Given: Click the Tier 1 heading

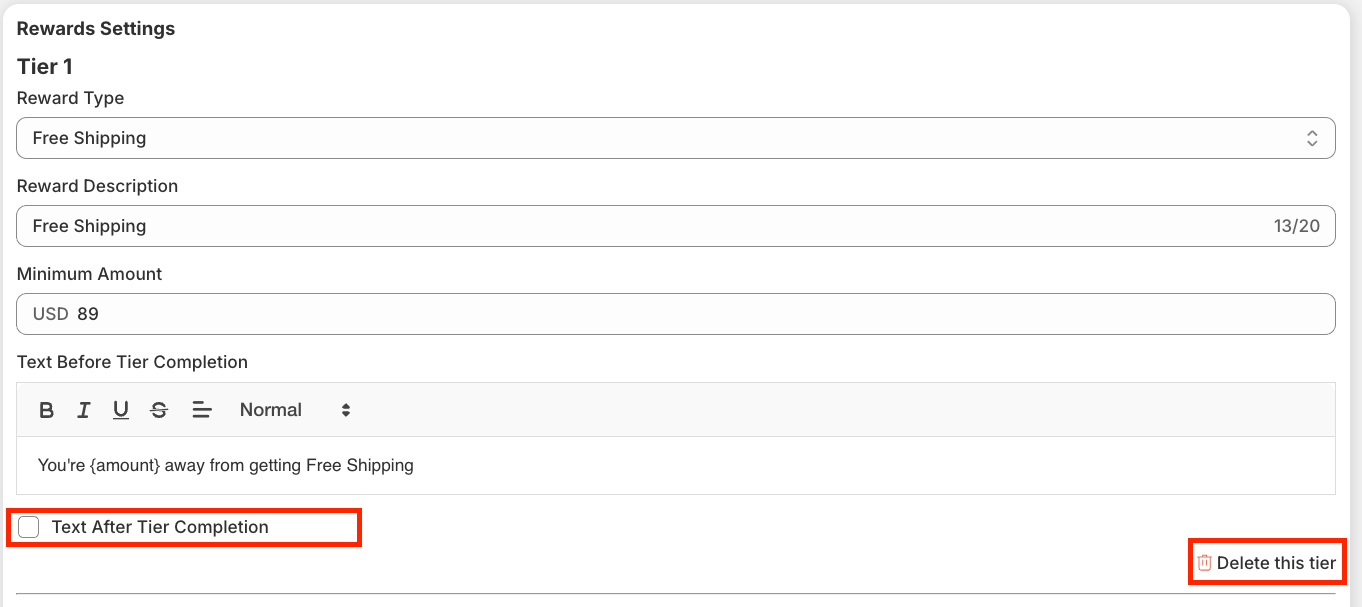Looking at the screenshot, I should (x=45, y=67).
